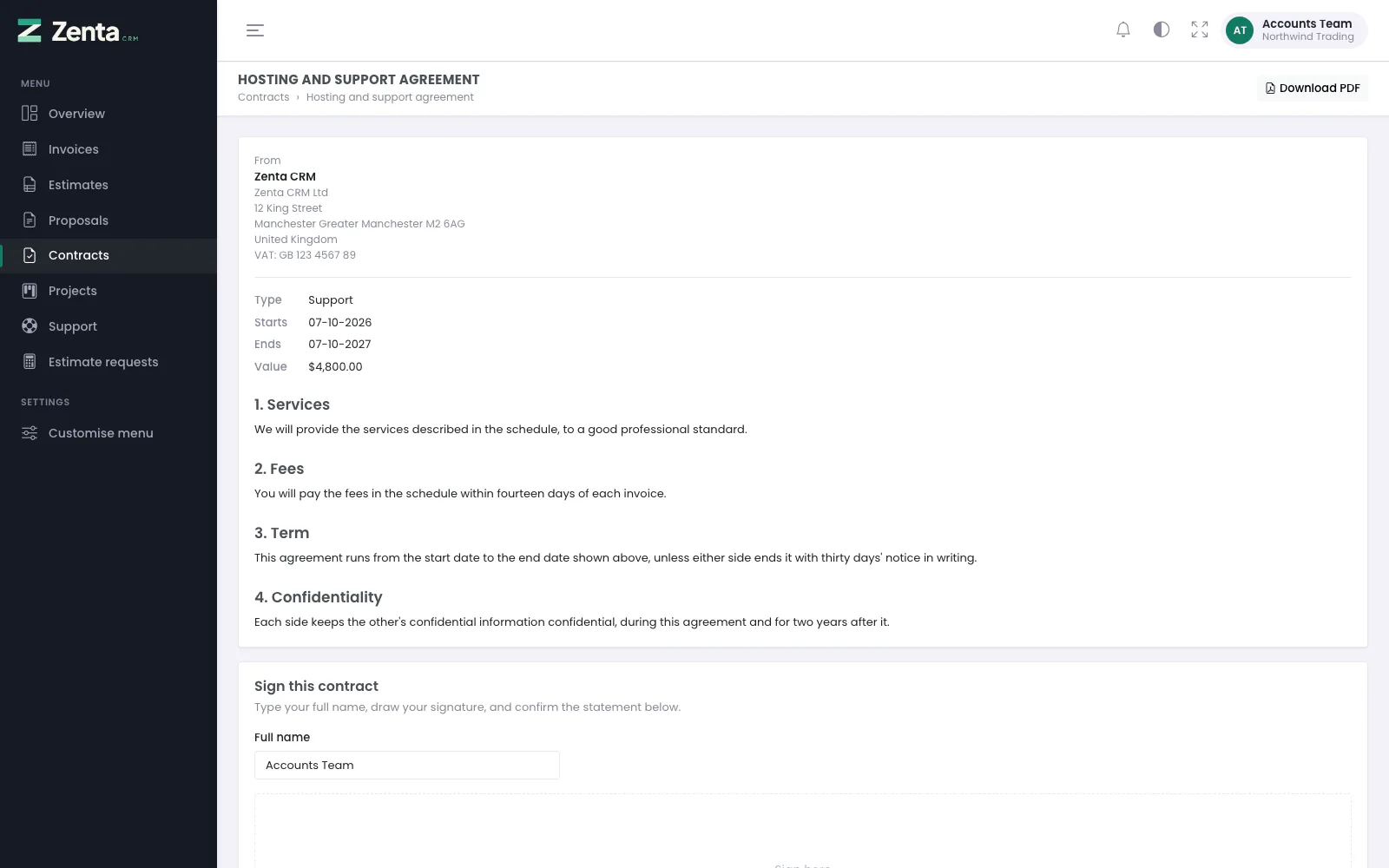This screenshot has height=868, width=1389.
Task: Open Support menu item
Action: click(x=109, y=326)
